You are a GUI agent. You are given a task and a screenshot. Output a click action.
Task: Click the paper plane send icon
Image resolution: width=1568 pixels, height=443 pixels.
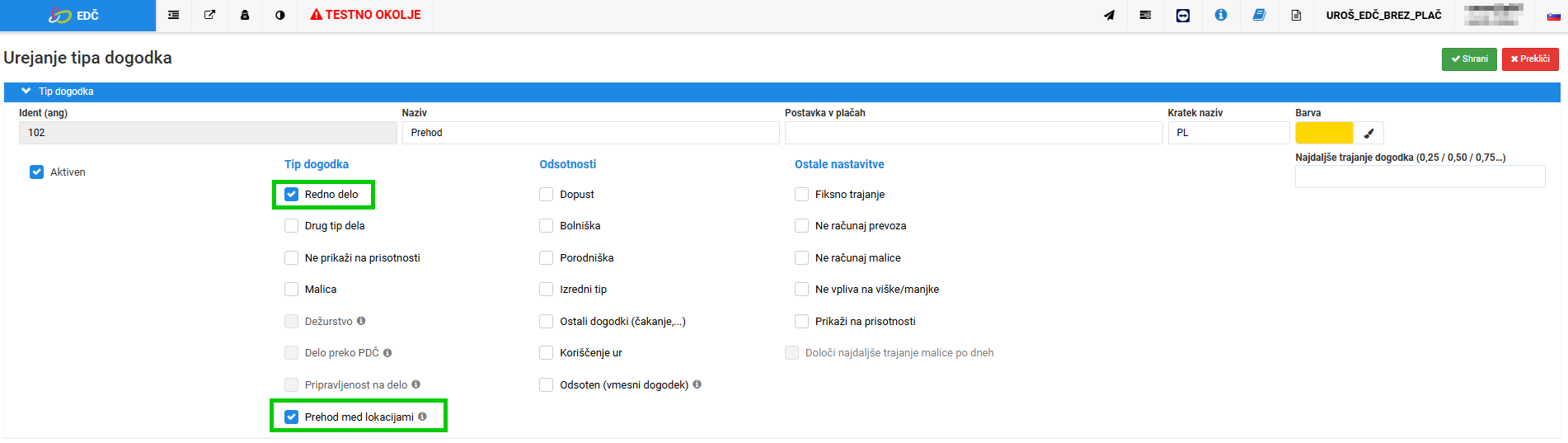point(1110,15)
